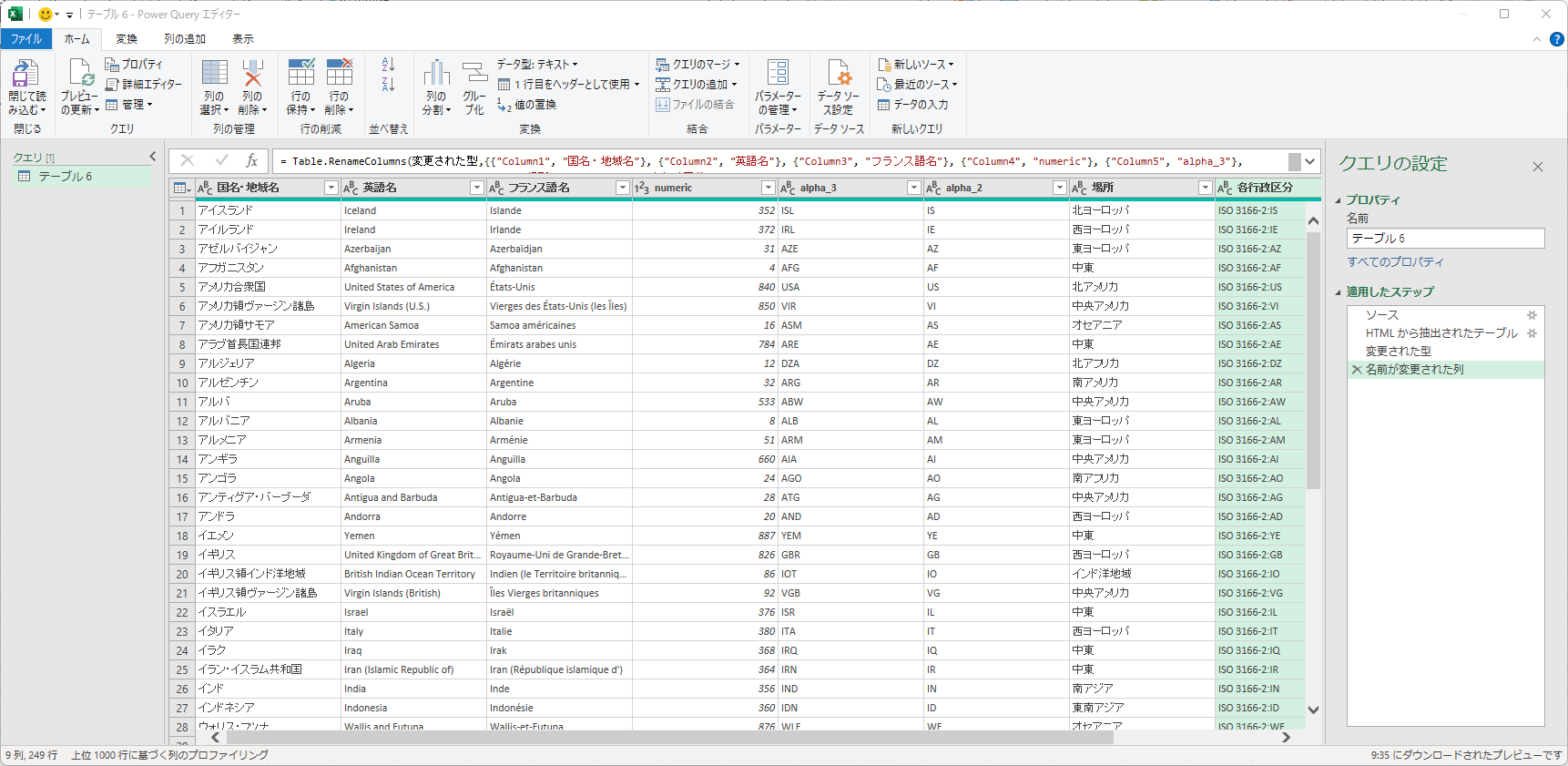The width and height of the screenshot is (1568, 766).
Task: Collapse the プロパティ section
Action: [x=1339, y=200]
